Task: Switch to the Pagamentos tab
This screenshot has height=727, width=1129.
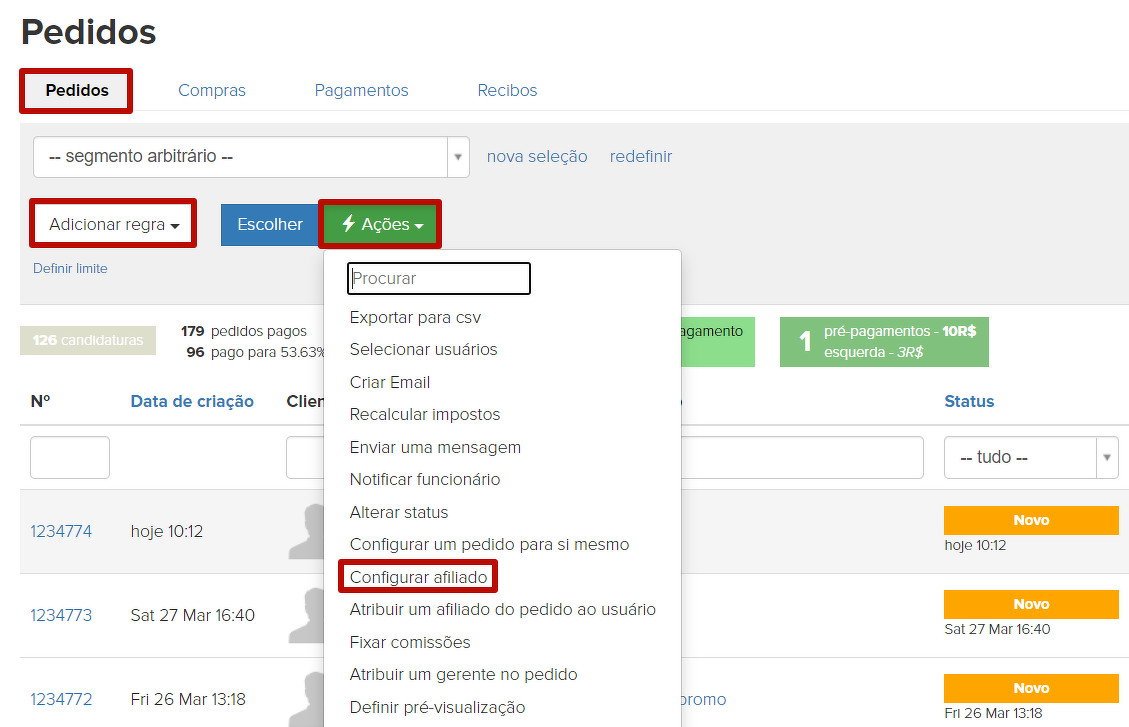Action: (361, 90)
